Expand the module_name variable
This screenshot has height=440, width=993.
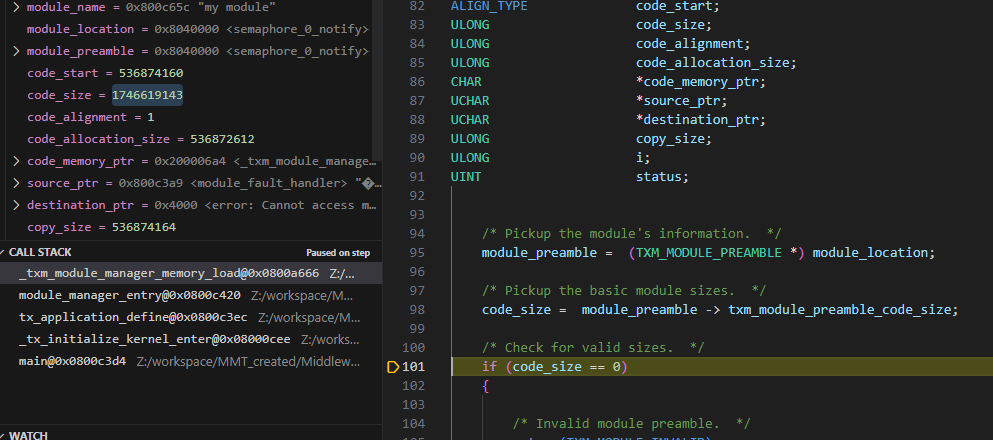point(16,7)
